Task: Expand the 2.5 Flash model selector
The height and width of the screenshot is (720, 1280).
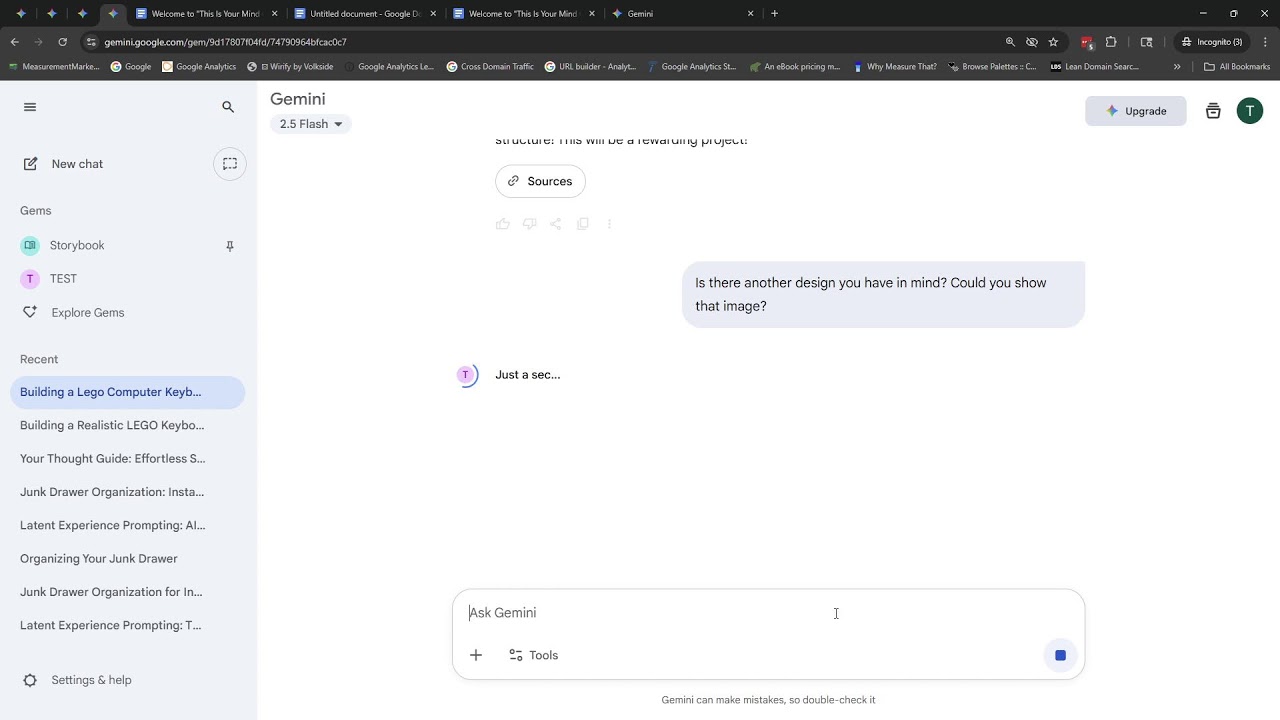Action: tap(311, 124)
